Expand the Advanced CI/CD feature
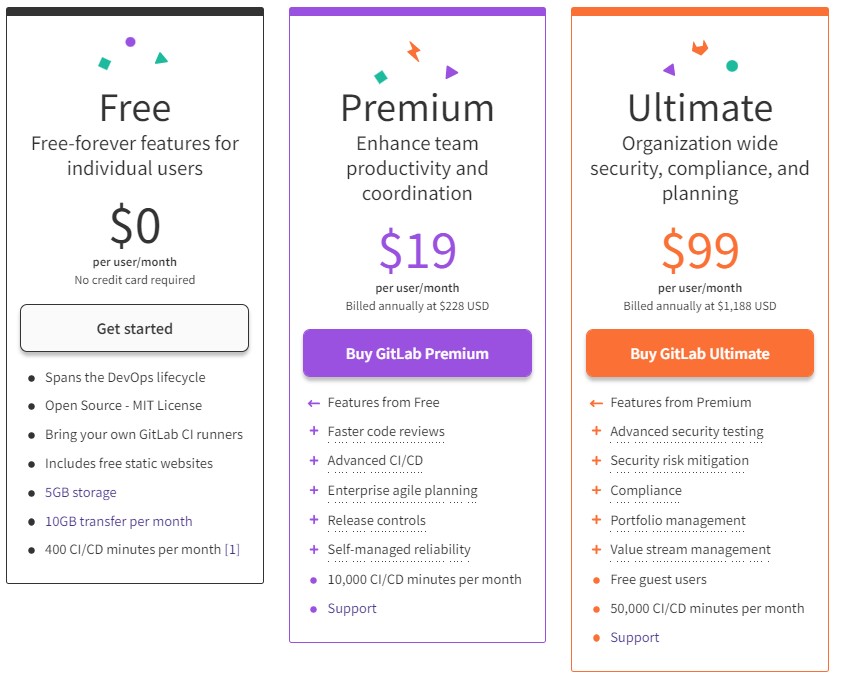844x674 pixels. pyautogui.click(x=375, y=461)
